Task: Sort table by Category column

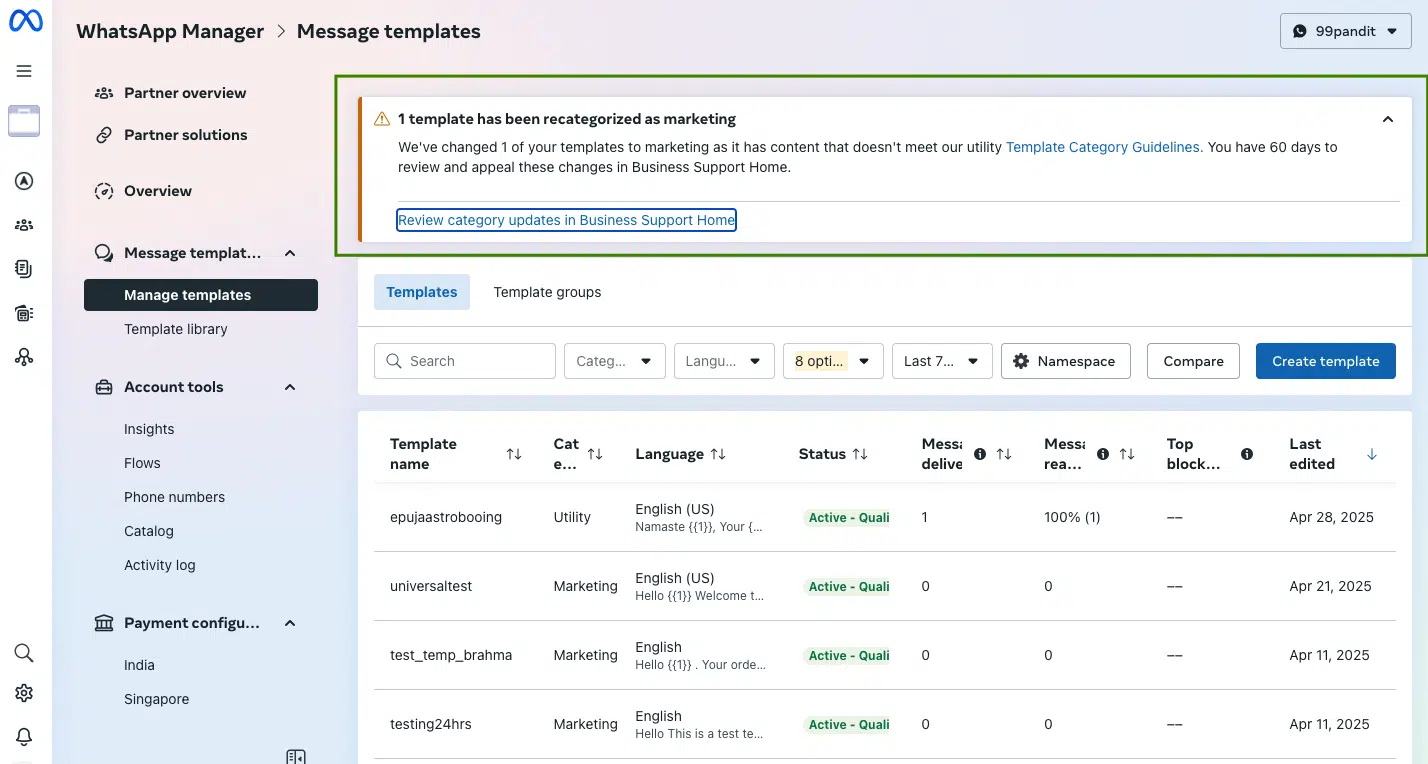Action: click(595, 454)
